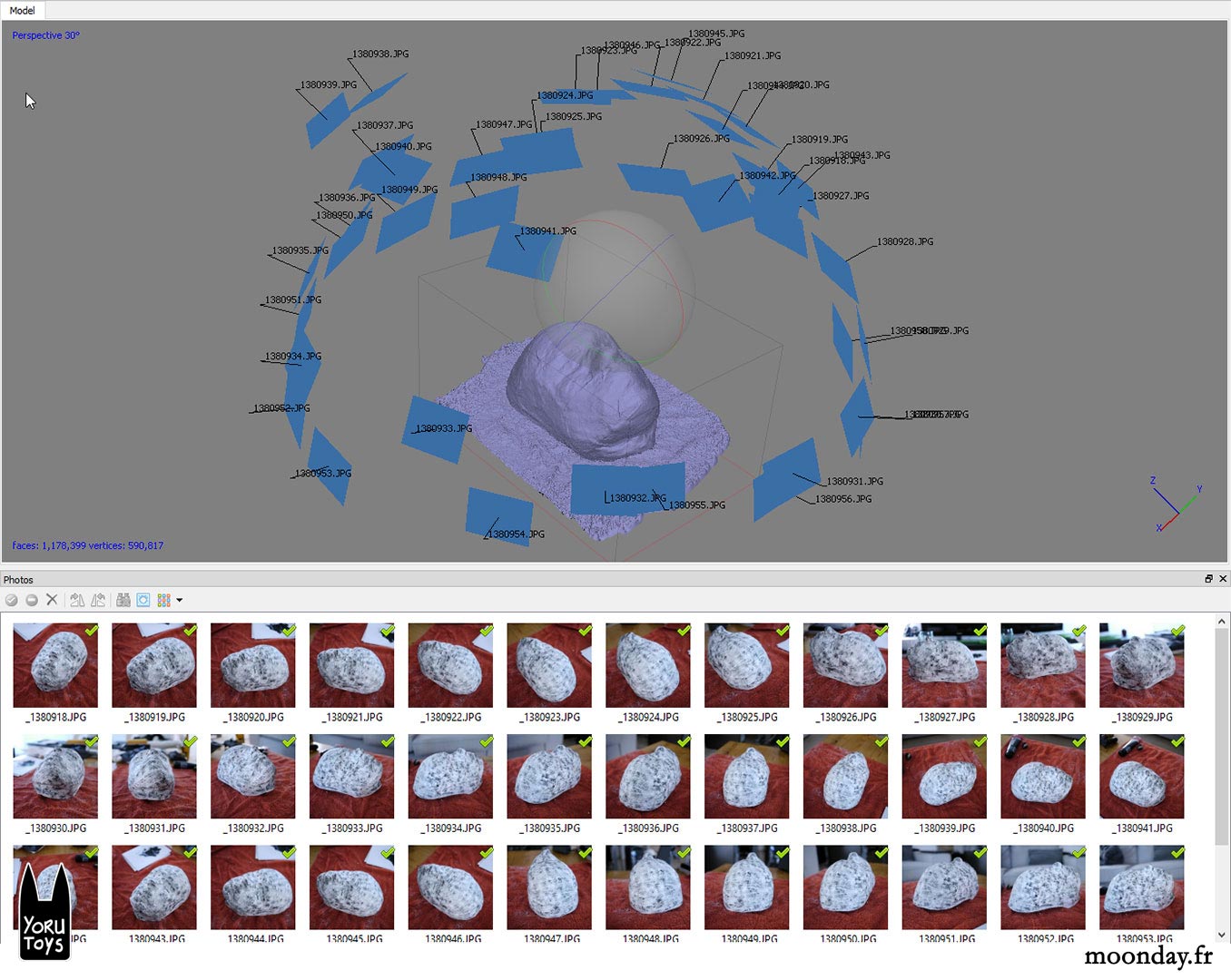Select thumbnail _1380935.JPG
This screenshot has width=1231, height=980.
coord(549,777)
